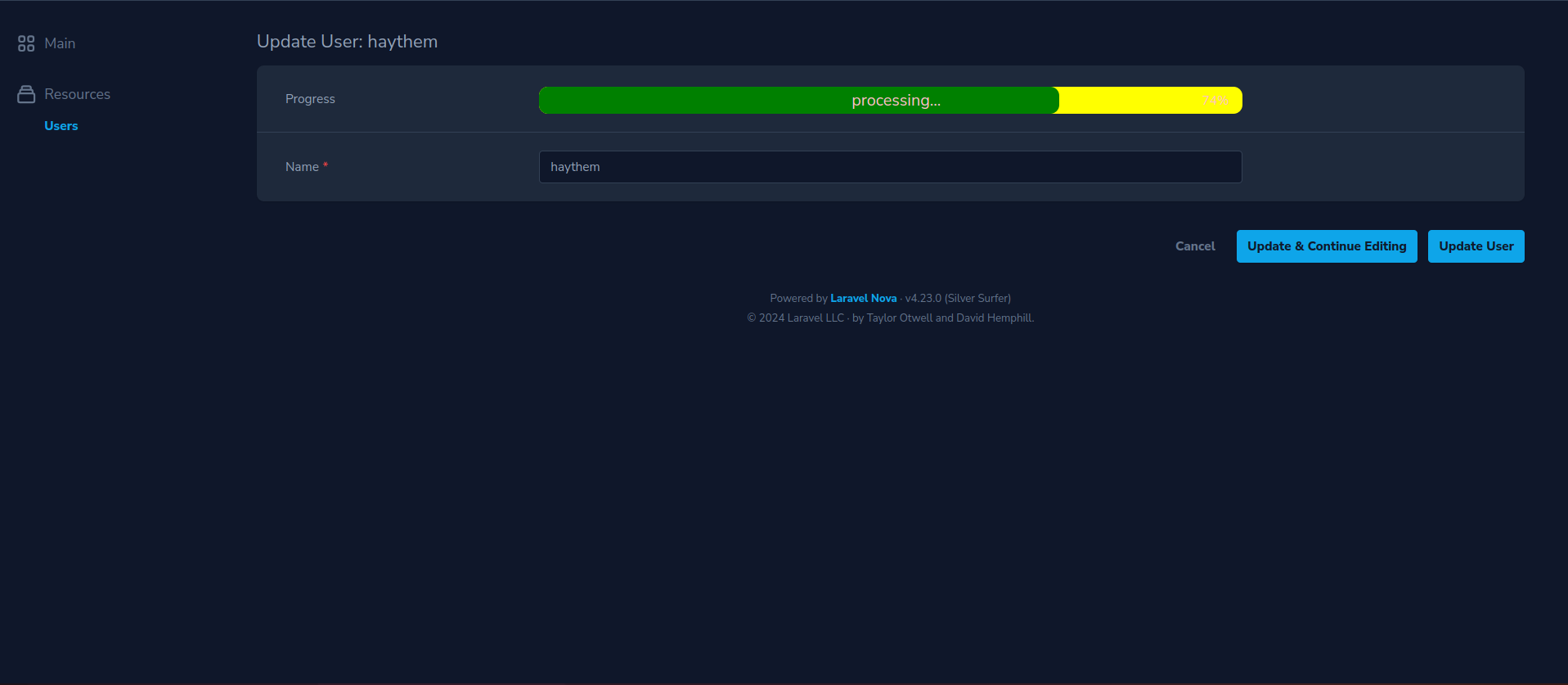Click the Progress field label

coord(310,99)
